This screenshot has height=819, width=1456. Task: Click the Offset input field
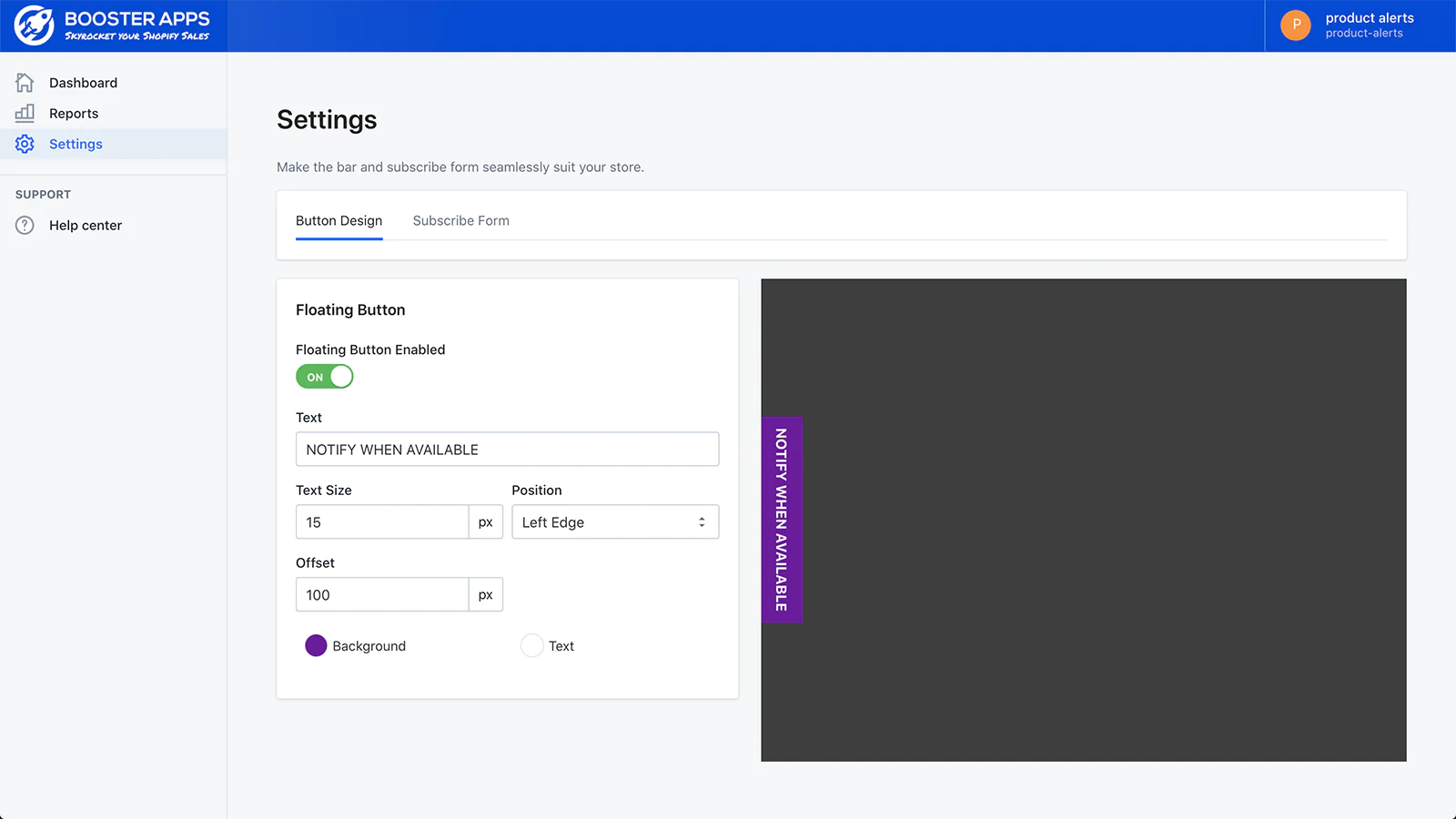pos(382,595)
